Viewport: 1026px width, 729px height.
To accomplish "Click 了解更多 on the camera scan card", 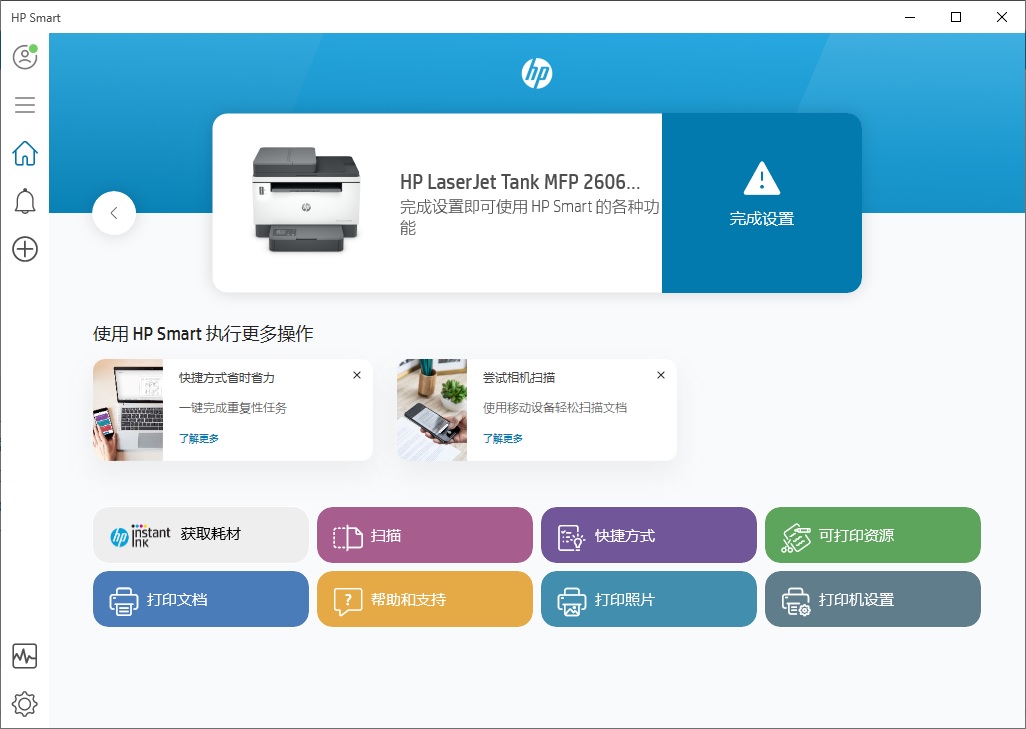I will (501, 437).
